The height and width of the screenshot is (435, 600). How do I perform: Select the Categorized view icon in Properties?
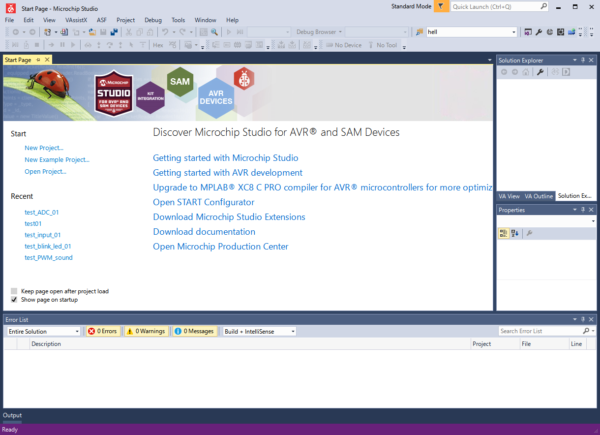click(x=504, y=233)
